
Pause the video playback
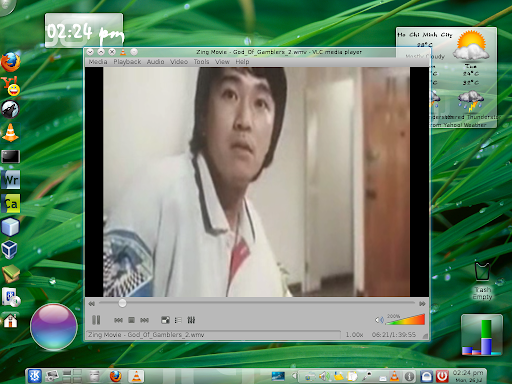pos(96,320)
